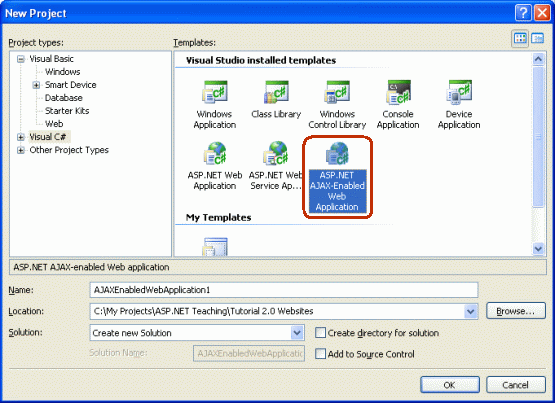The width and height of the screenshot is (555, 403).
Task: Collapse the Visual Basic tree node
Action: [21, 59]
